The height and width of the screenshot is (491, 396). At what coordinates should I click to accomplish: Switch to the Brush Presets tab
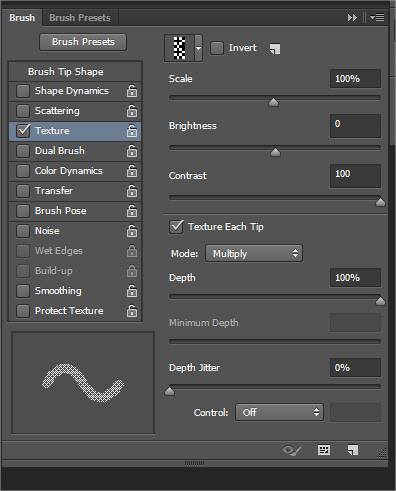(x=80, y=17)
